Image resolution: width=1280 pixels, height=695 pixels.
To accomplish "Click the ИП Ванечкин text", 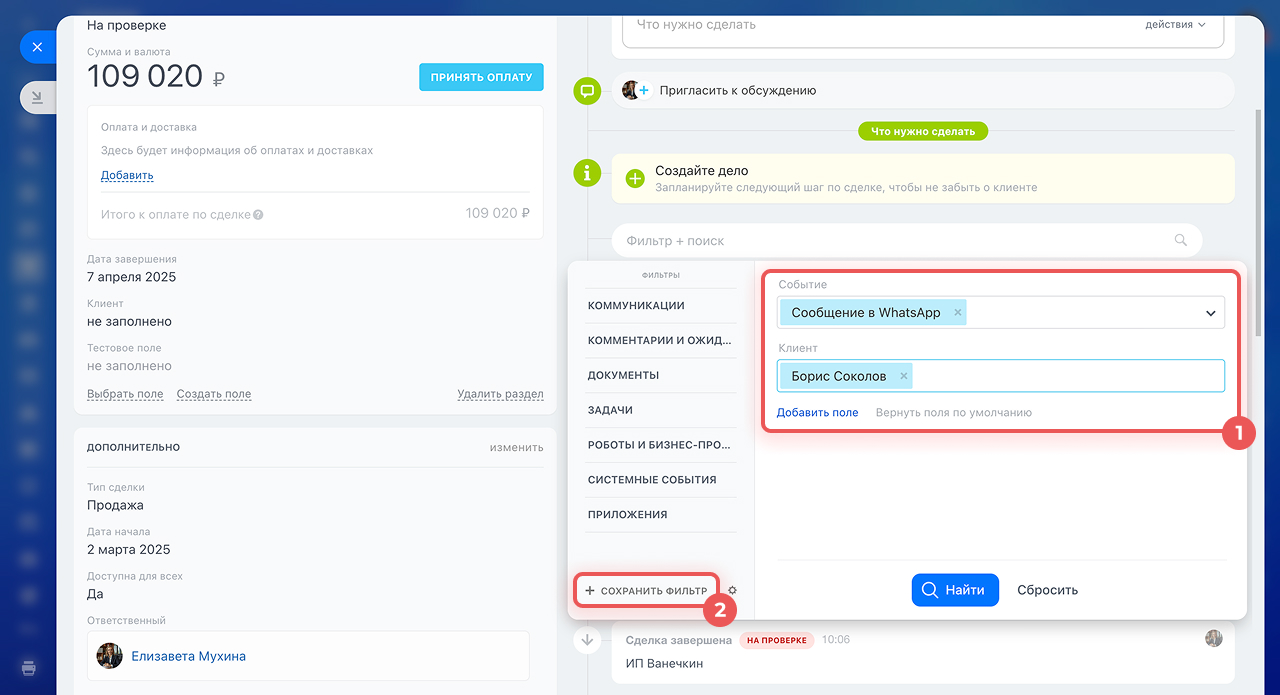I will point(664,663).
